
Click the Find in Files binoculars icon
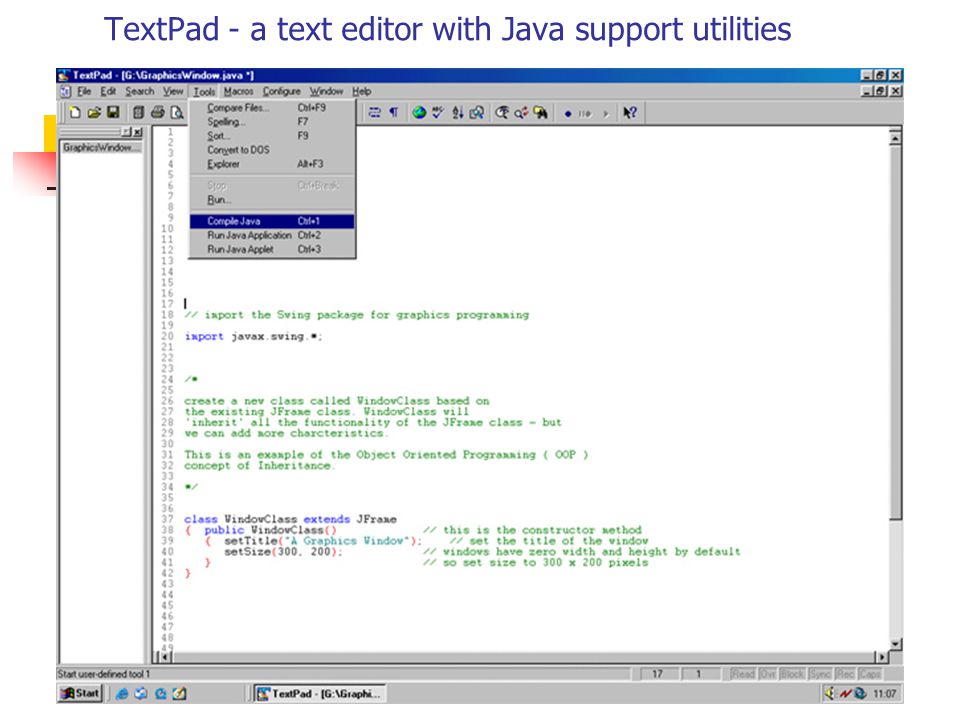(x=540, y=113)
